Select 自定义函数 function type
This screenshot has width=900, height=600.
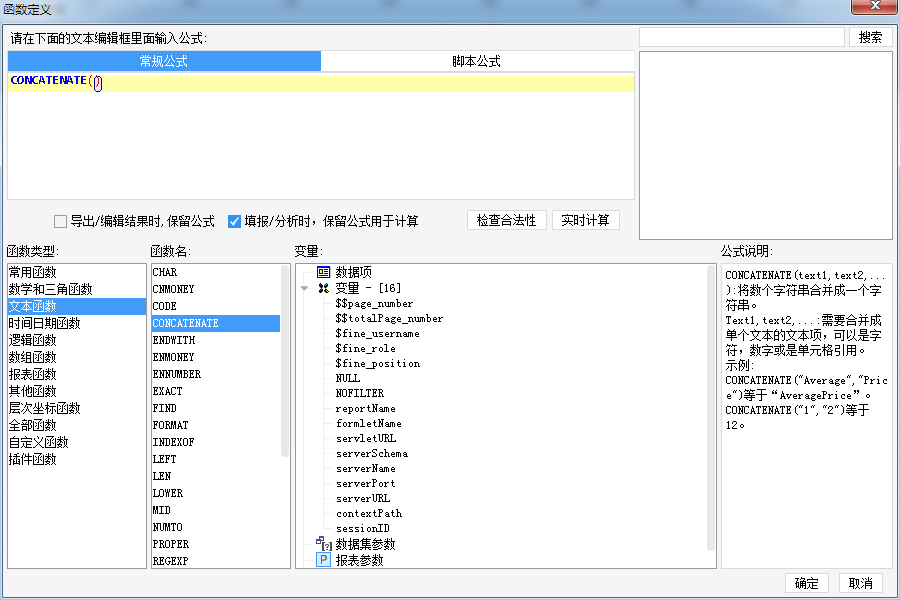pos(77,442)
